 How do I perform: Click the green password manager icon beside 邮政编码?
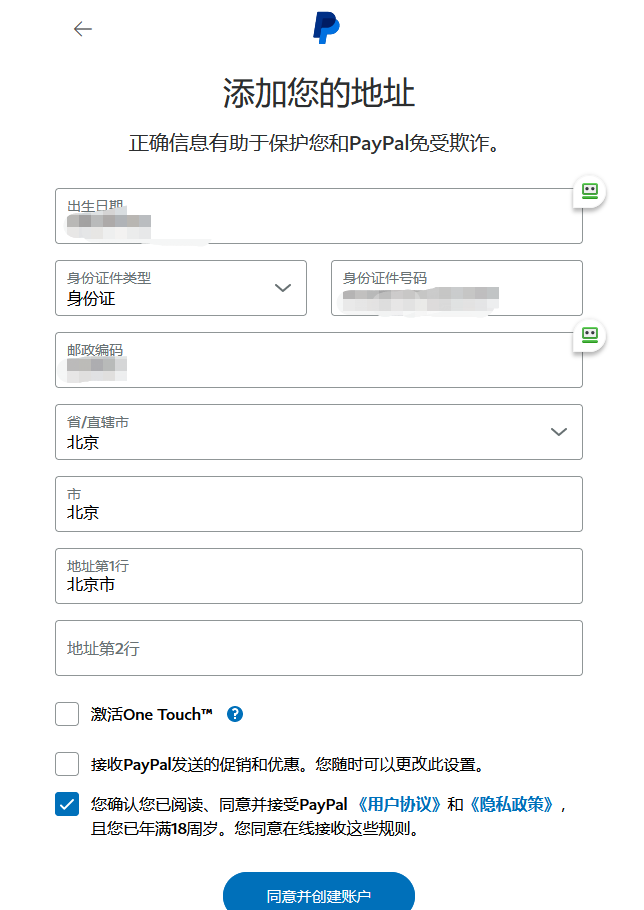click(x=590, y=336)
